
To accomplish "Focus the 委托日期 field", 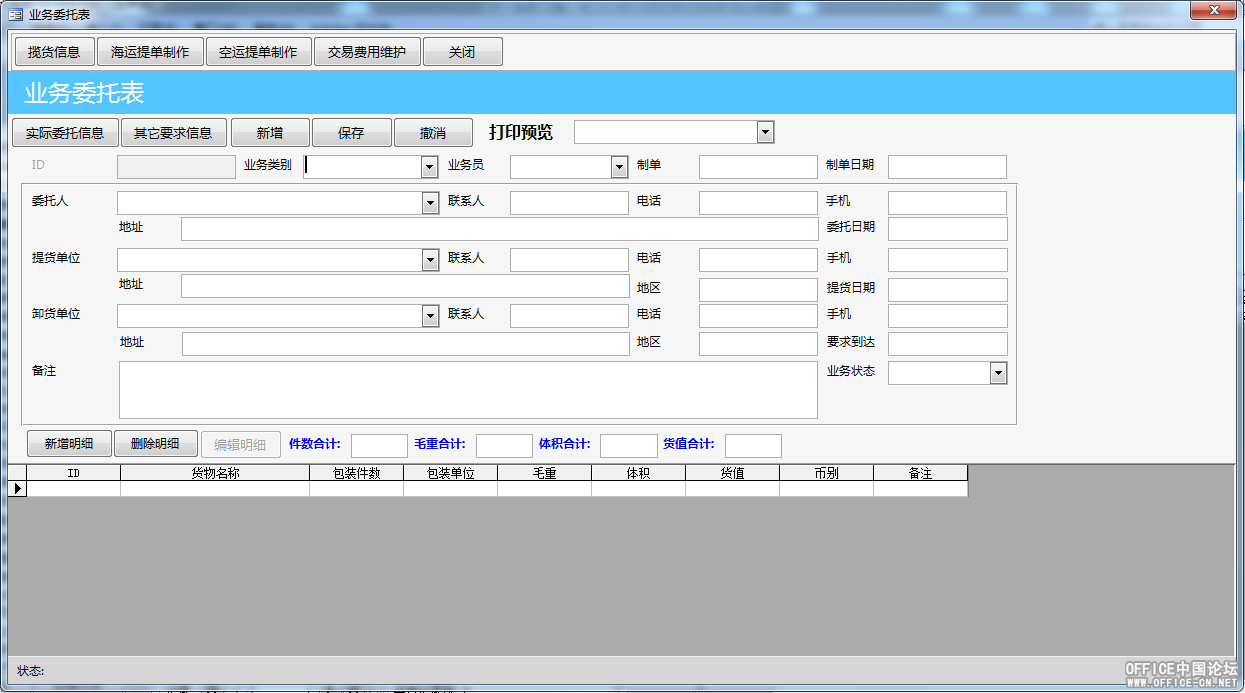I will 948,229.
